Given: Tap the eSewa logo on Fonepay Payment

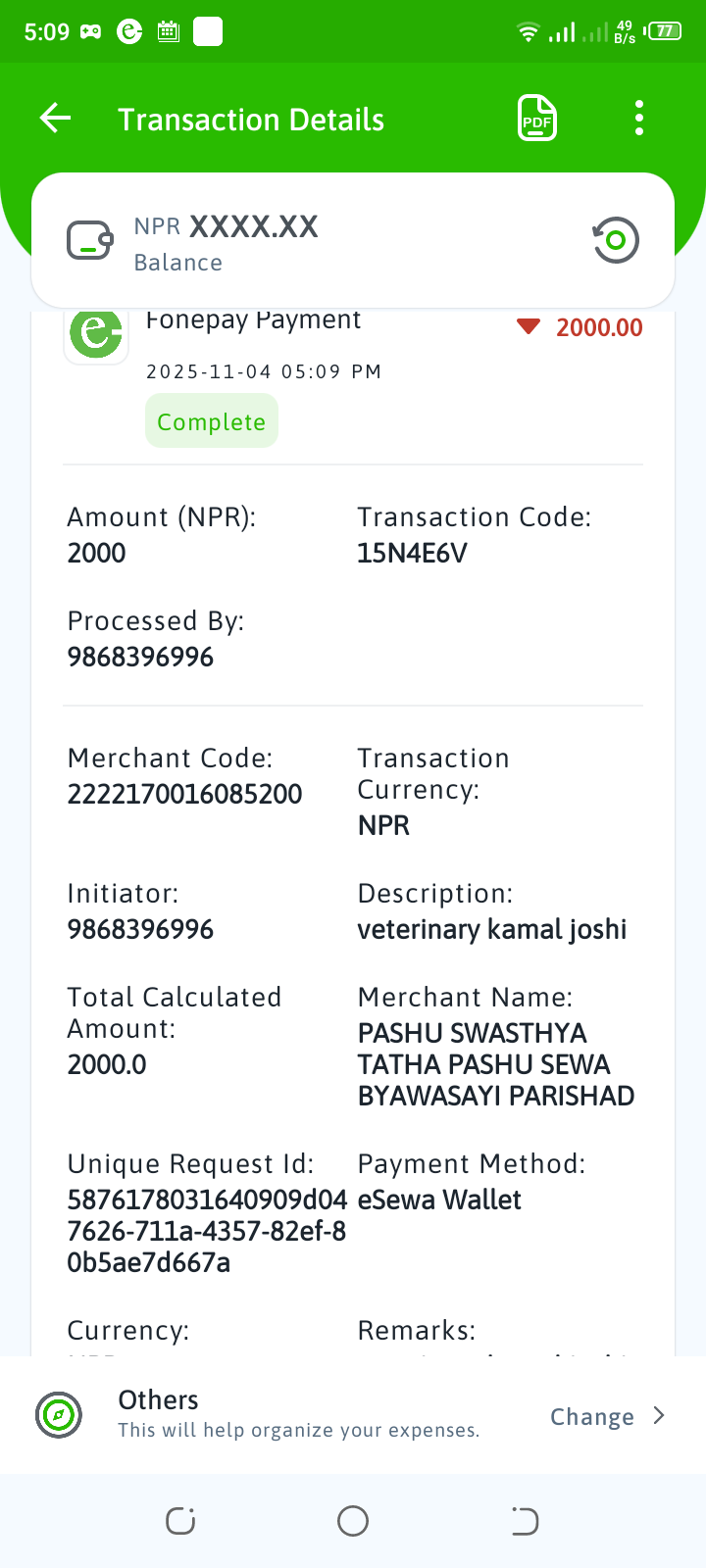Looking at the screenshot, I should coord(96,335).
